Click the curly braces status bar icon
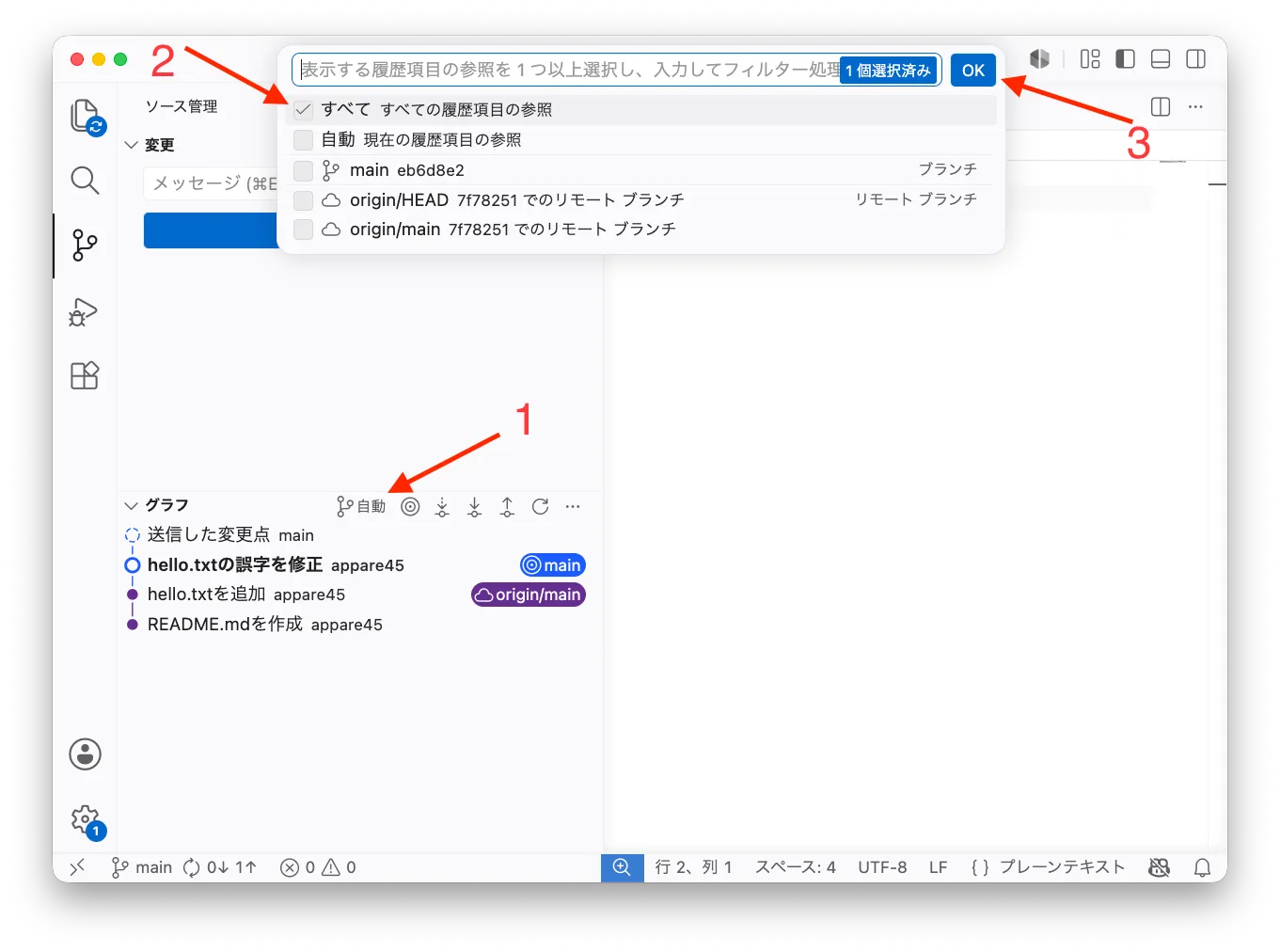Screen dimensions: 1280x952 pyautogui.click(x=980, y=867)
